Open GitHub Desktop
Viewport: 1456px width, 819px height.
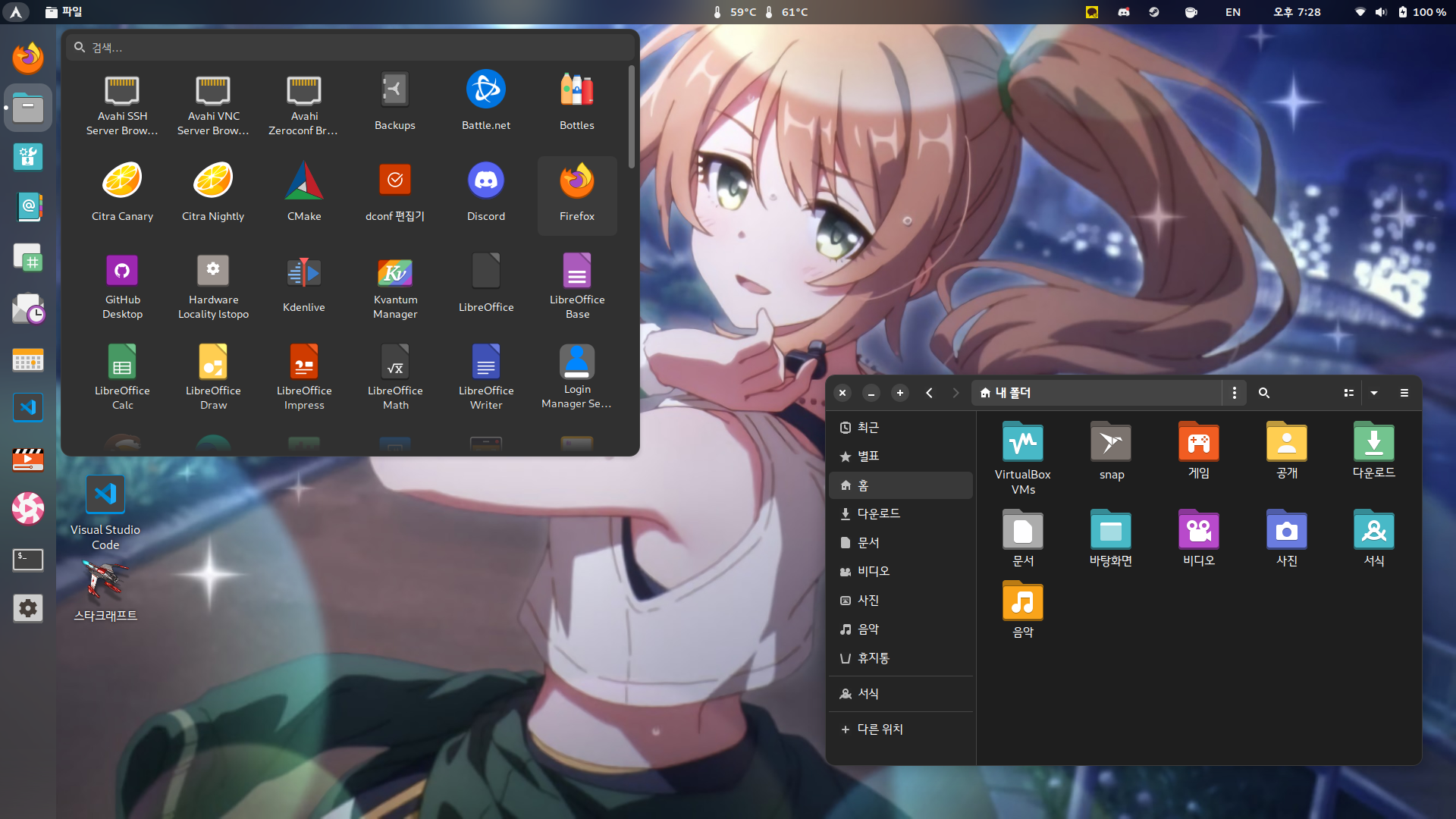tap(122, 287)
